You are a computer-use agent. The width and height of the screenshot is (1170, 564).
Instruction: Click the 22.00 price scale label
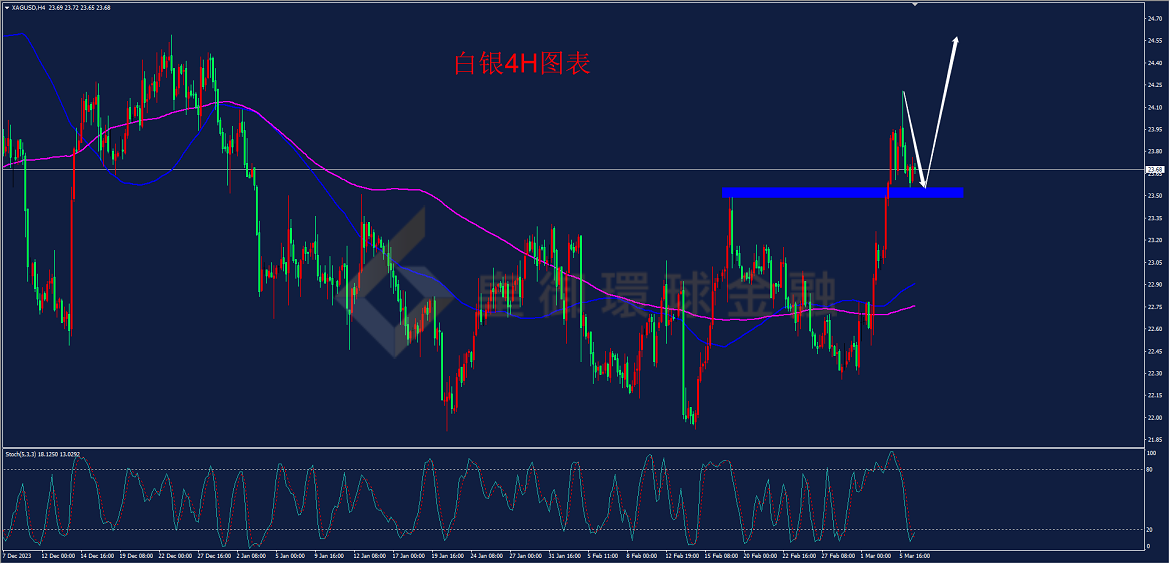coord(1155,417)
